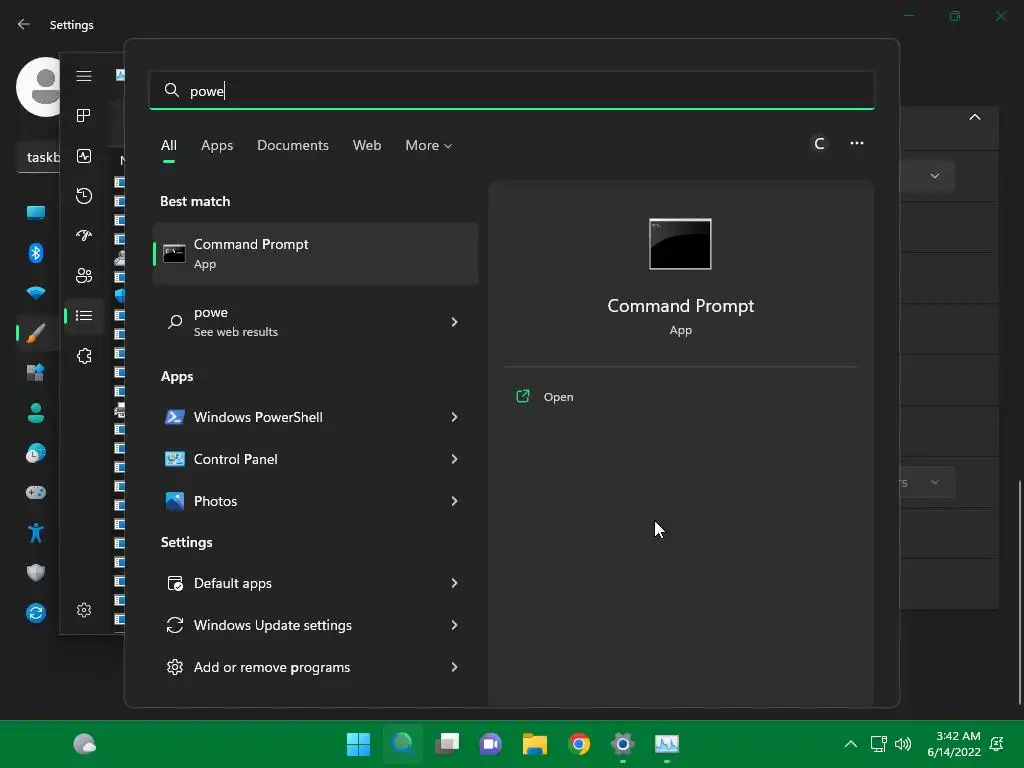Image resolution: width=1024 pixels, height=768 pixels.
Task: Select Network wifi icon in Settings sidebar
Action: pos(36,293)
